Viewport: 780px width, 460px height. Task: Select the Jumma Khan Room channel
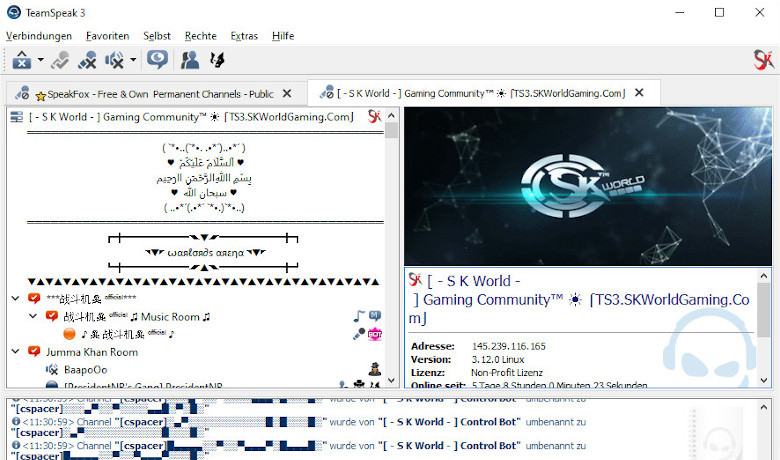pos(92,352)
